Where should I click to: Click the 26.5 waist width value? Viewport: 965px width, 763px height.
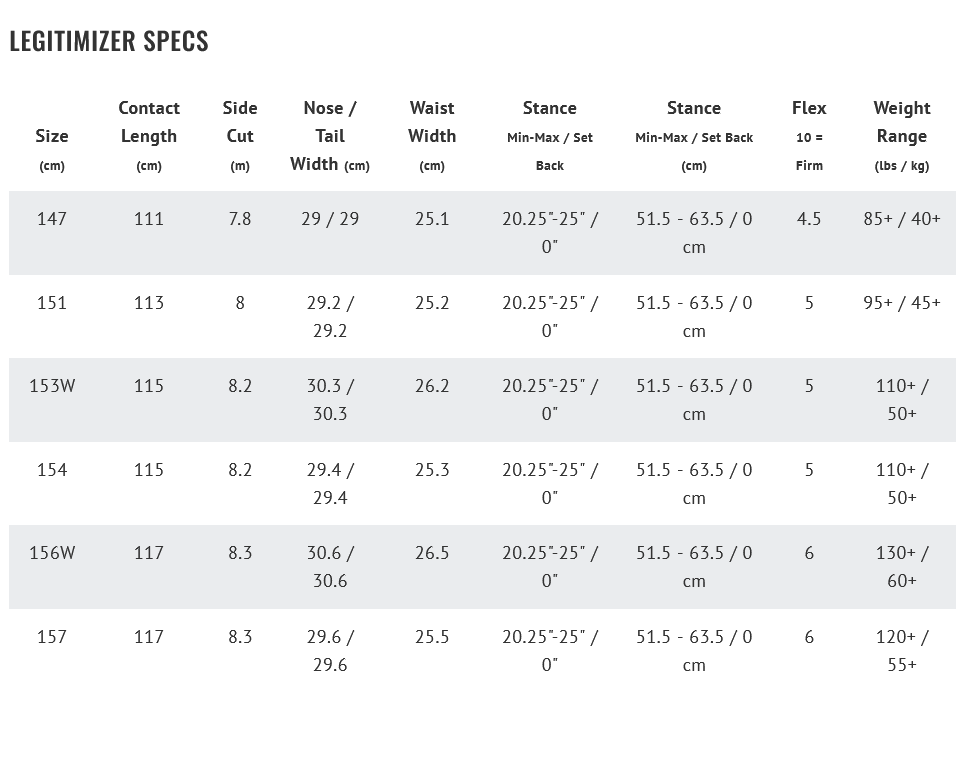click(432, 552)
